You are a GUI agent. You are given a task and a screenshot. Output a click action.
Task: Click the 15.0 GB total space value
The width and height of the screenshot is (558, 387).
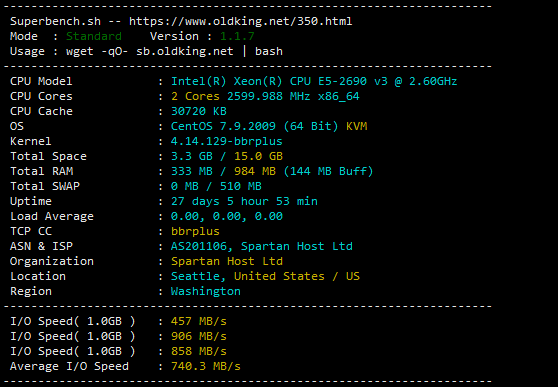pyautogui.click(x=258, y=156)
